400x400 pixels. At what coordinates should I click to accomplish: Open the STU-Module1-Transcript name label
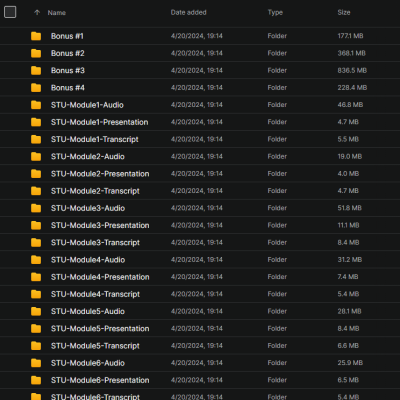coord(95,139)
